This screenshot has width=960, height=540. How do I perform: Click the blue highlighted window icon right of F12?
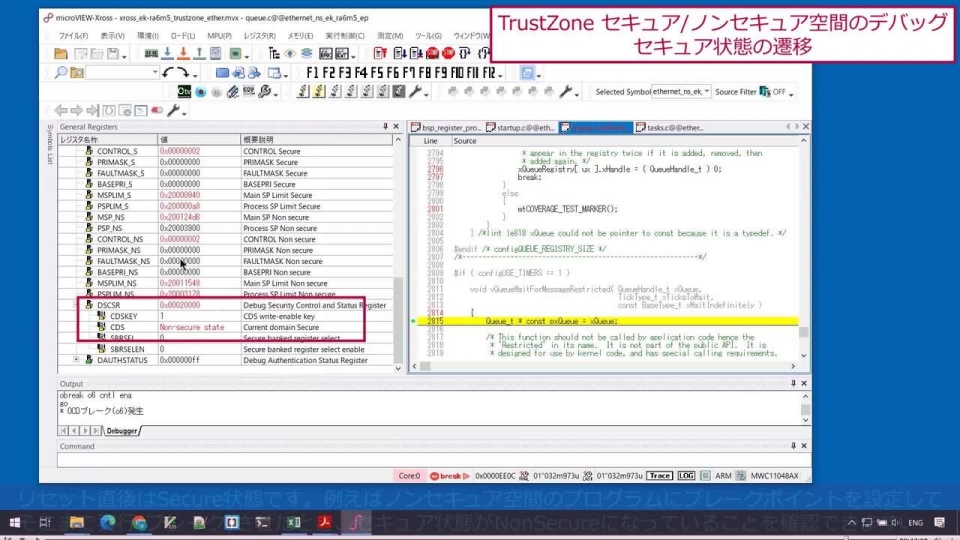527,73
